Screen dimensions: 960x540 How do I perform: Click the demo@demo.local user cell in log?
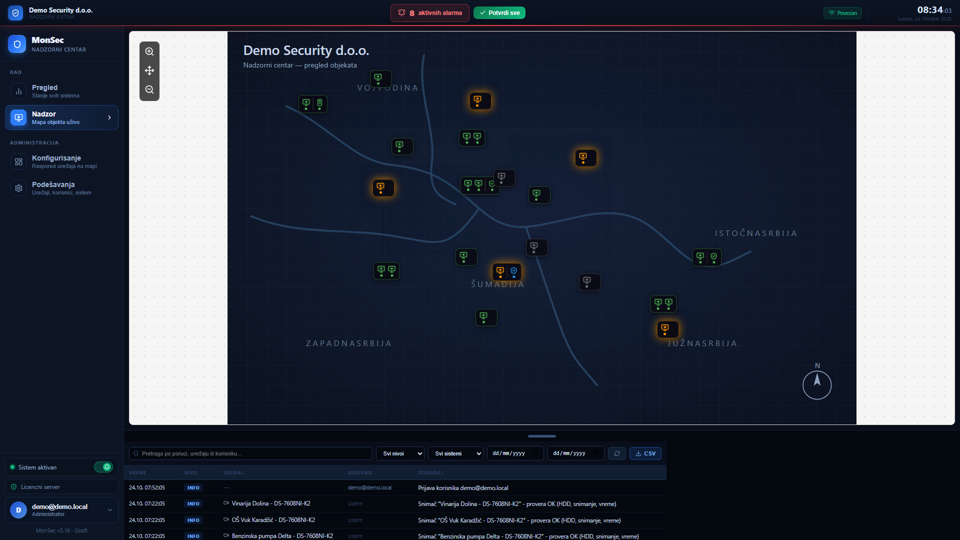(370, 488)
